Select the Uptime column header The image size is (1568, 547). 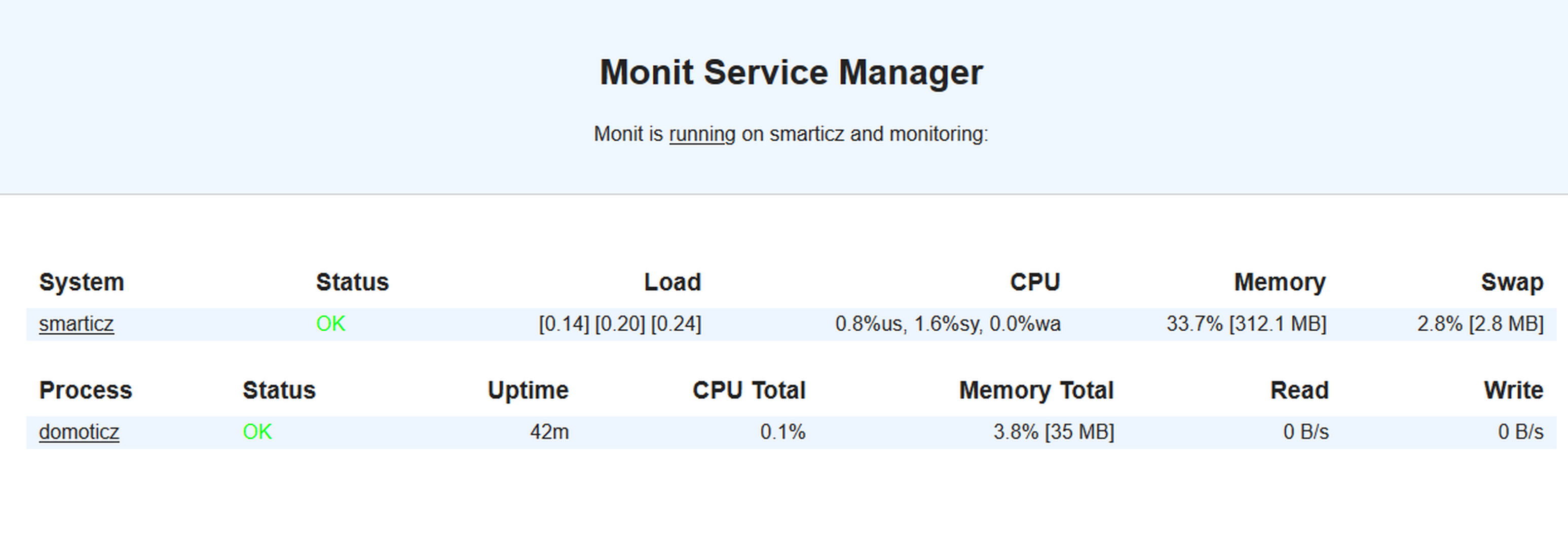pos(528,390)
